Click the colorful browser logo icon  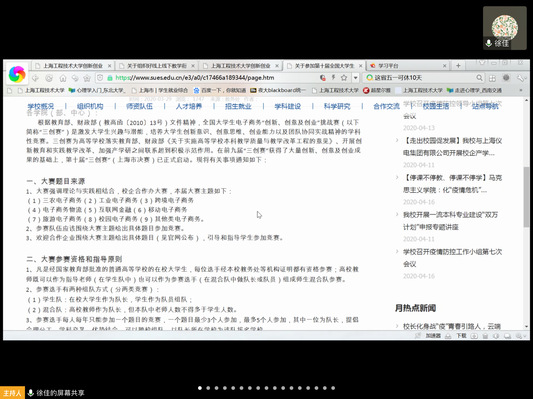pos(17,74)
